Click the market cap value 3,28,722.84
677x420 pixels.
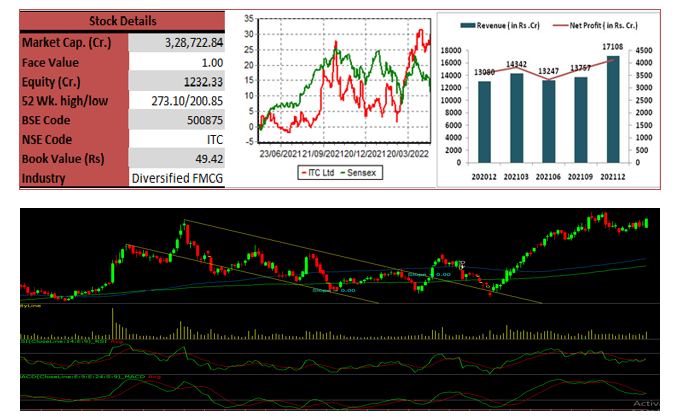click(194, 43)
